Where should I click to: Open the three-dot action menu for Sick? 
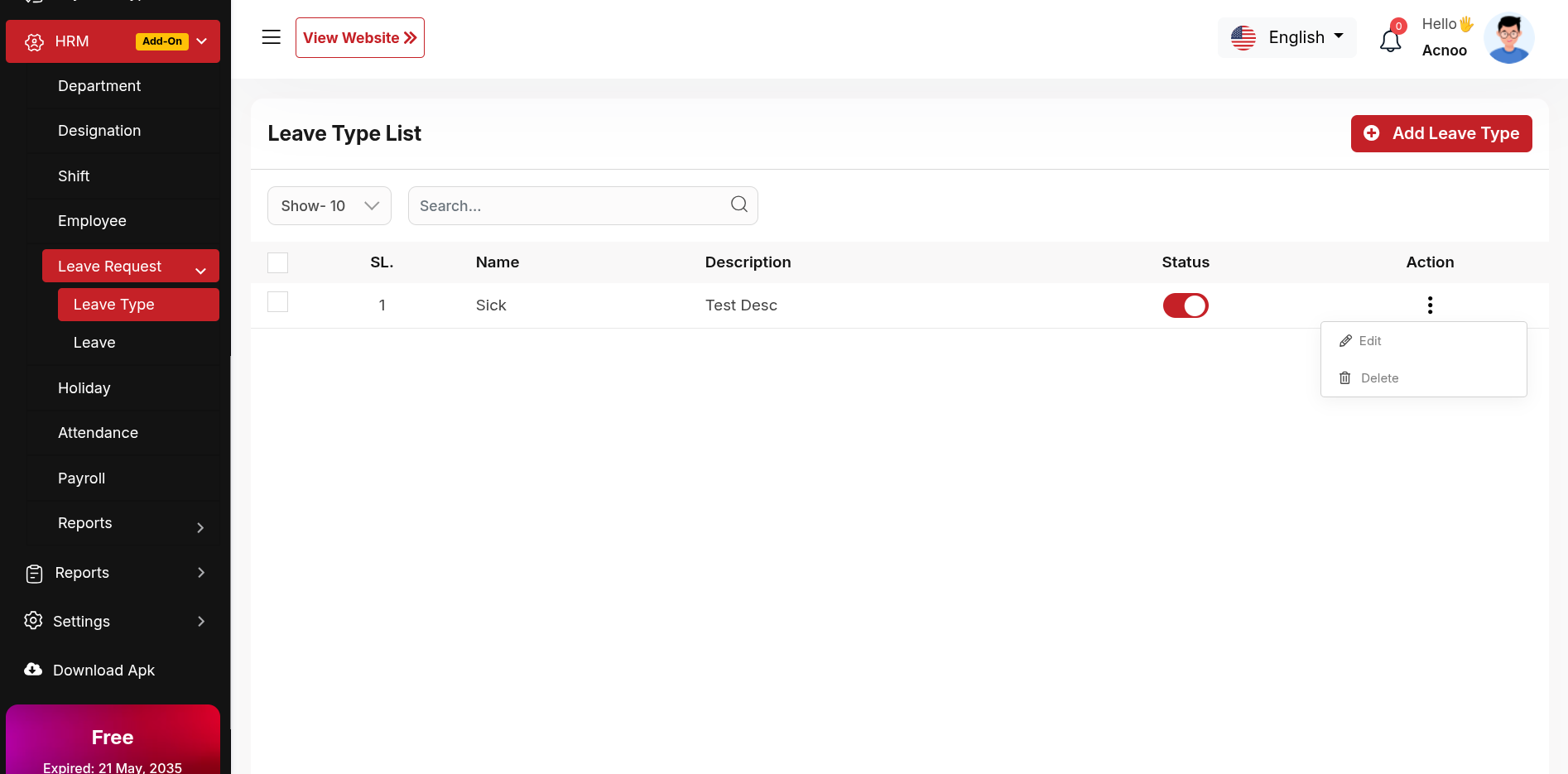(x=1429, y=305)
